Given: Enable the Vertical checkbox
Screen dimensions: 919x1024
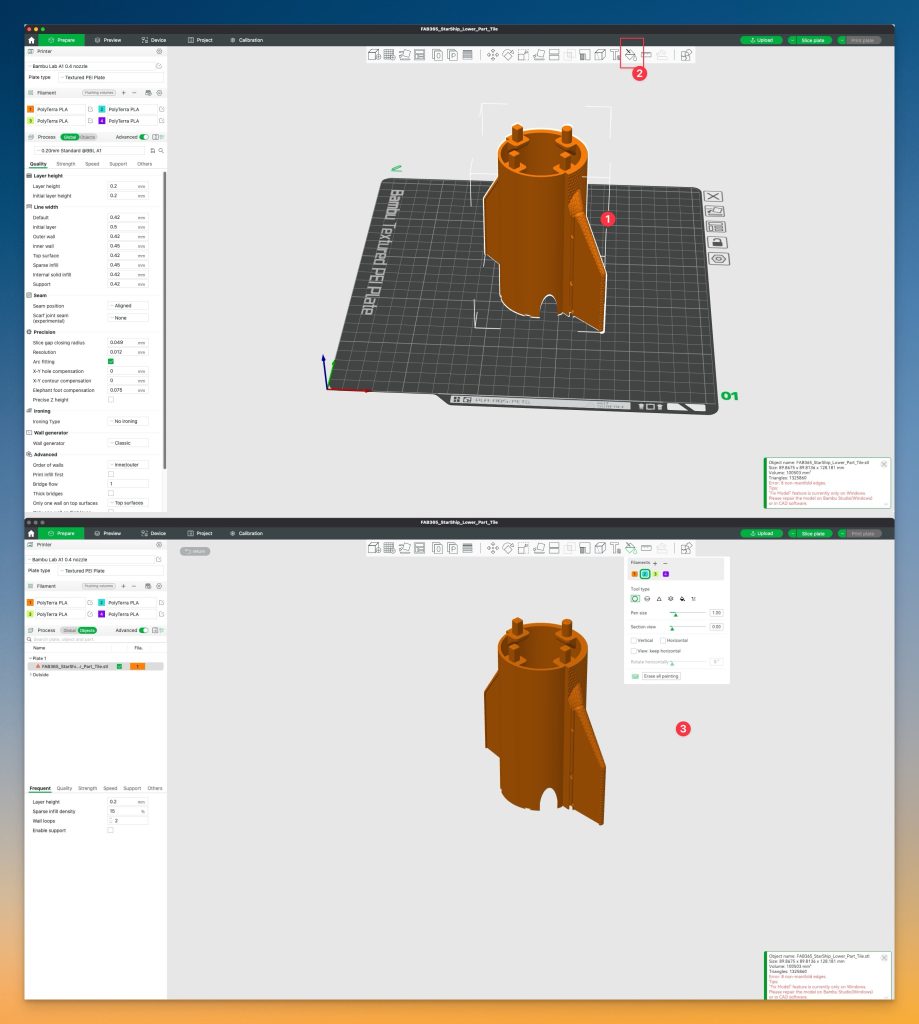Looking at the screenshot, I should 634,640.
